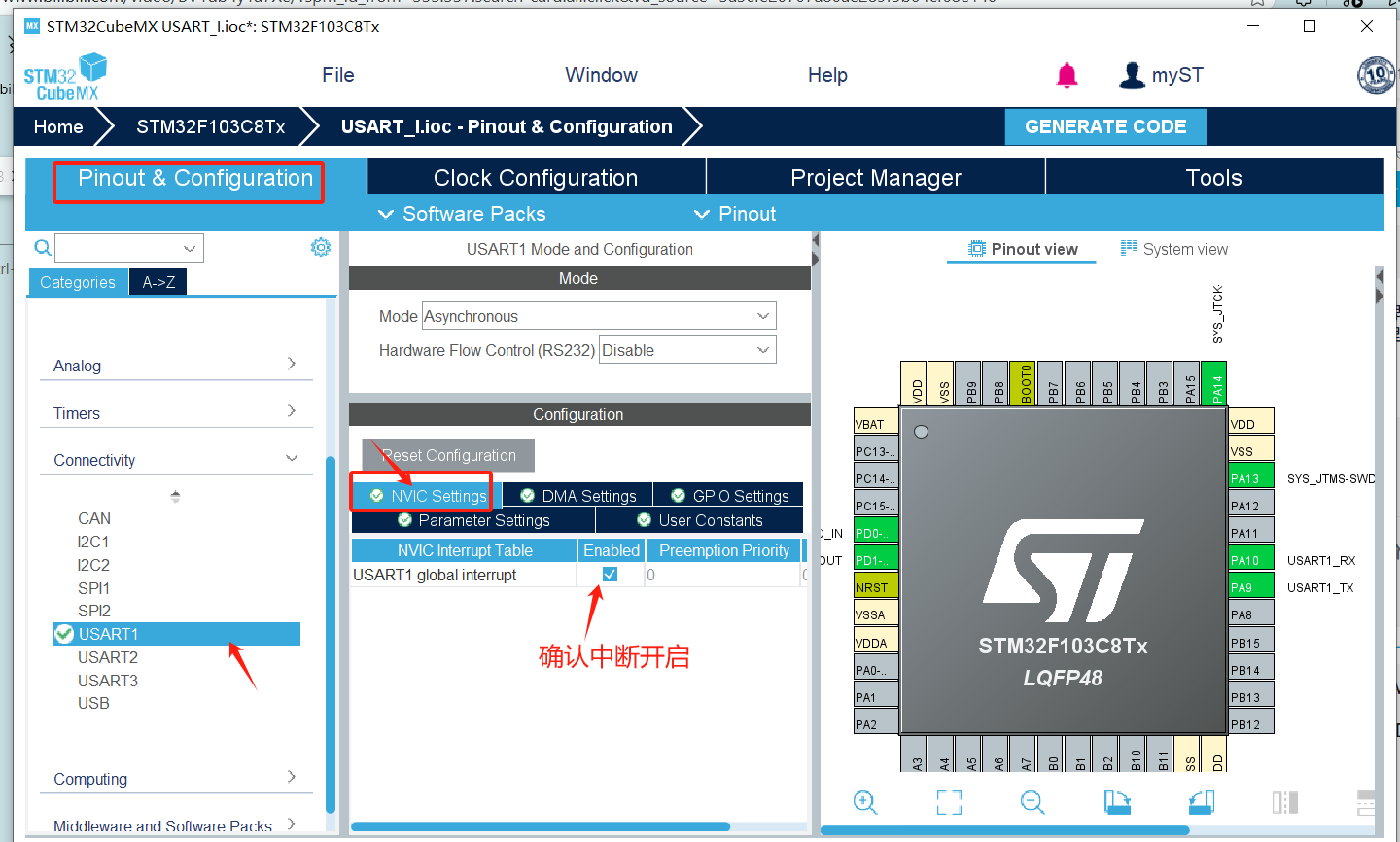
Task: Select USART2 in the Connectivity list
Action: click(108, 657)
